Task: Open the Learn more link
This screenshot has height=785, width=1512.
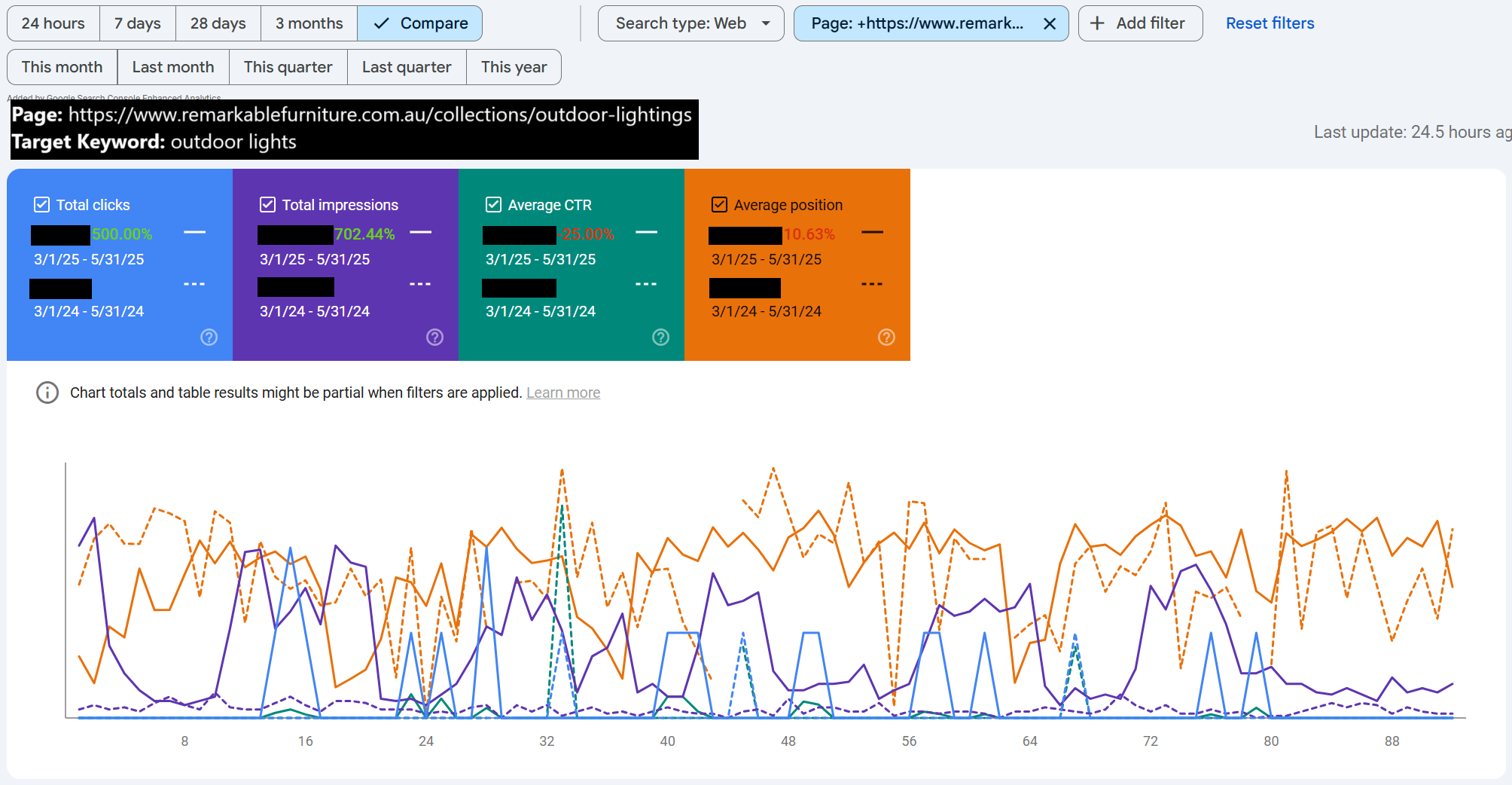Action: coord(563,392)
